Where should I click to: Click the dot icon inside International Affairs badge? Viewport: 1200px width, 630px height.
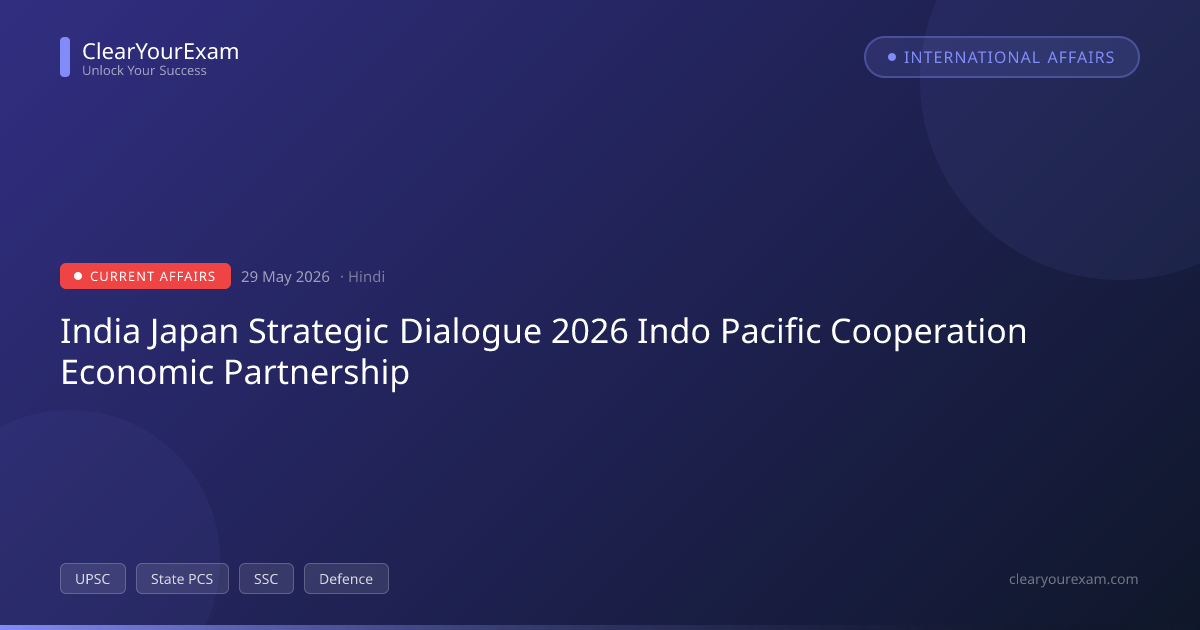(892, 57)
